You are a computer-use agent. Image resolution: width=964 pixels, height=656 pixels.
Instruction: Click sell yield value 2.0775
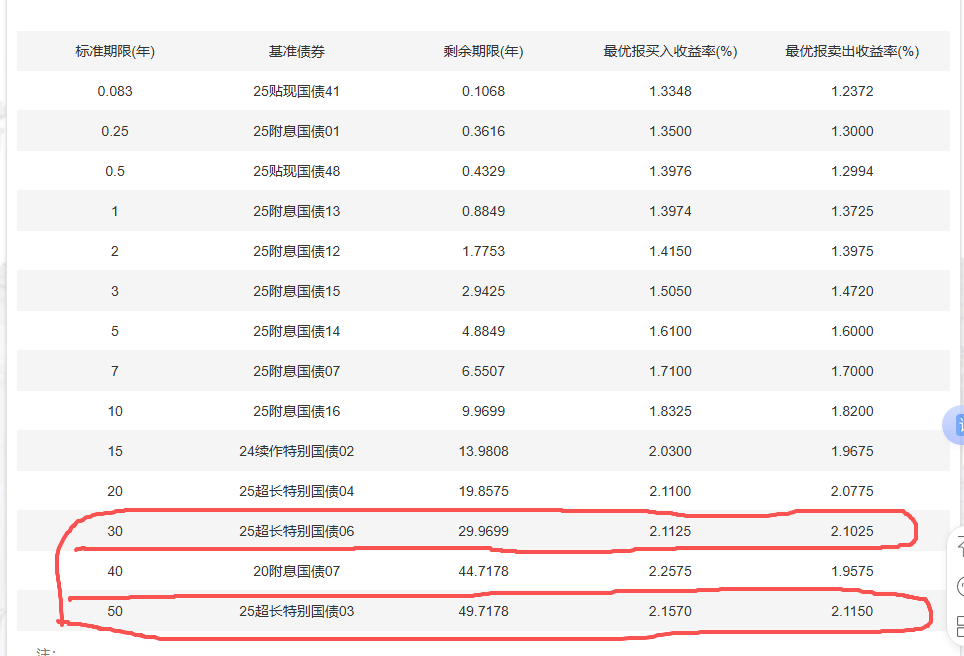(852, 491)
